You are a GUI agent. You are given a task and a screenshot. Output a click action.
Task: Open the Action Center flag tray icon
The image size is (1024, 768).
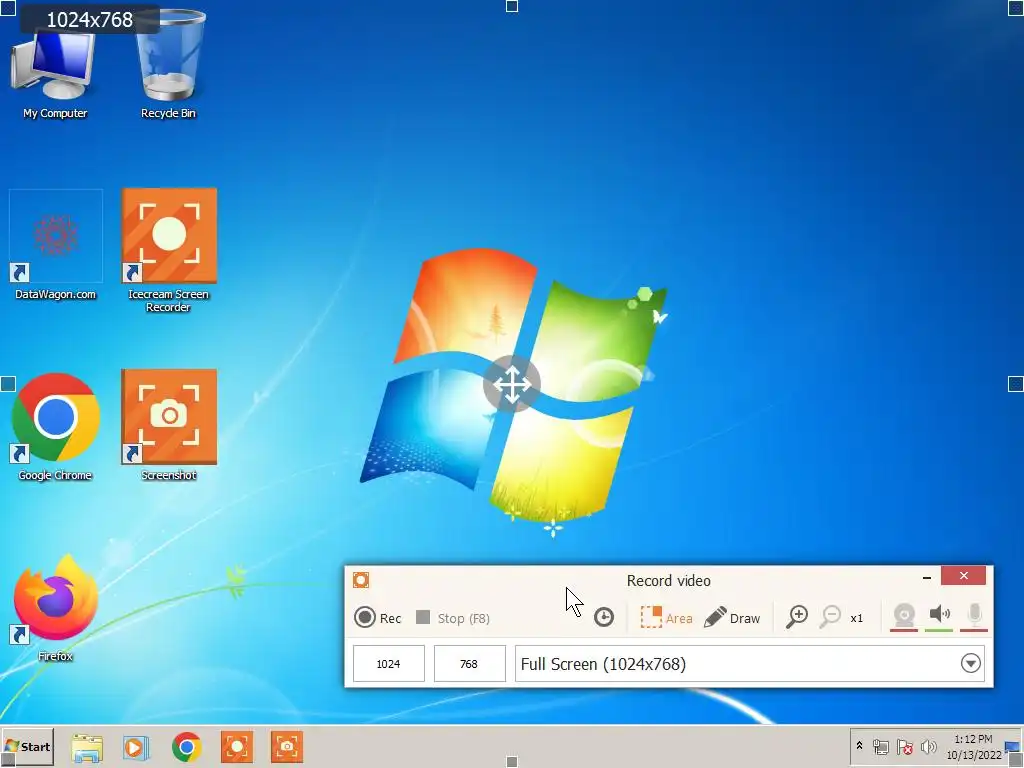[x=904, y=747]
